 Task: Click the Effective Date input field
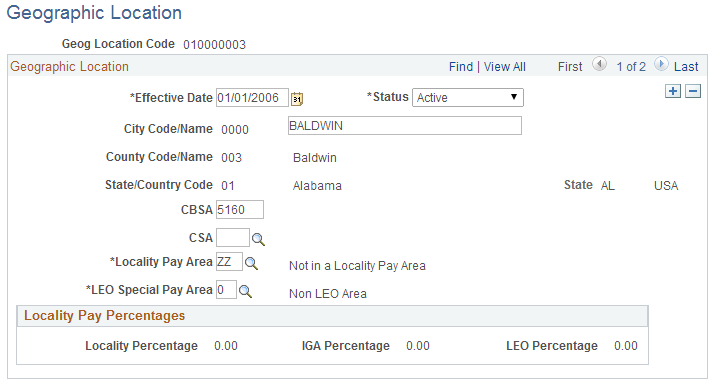[252, 97]
